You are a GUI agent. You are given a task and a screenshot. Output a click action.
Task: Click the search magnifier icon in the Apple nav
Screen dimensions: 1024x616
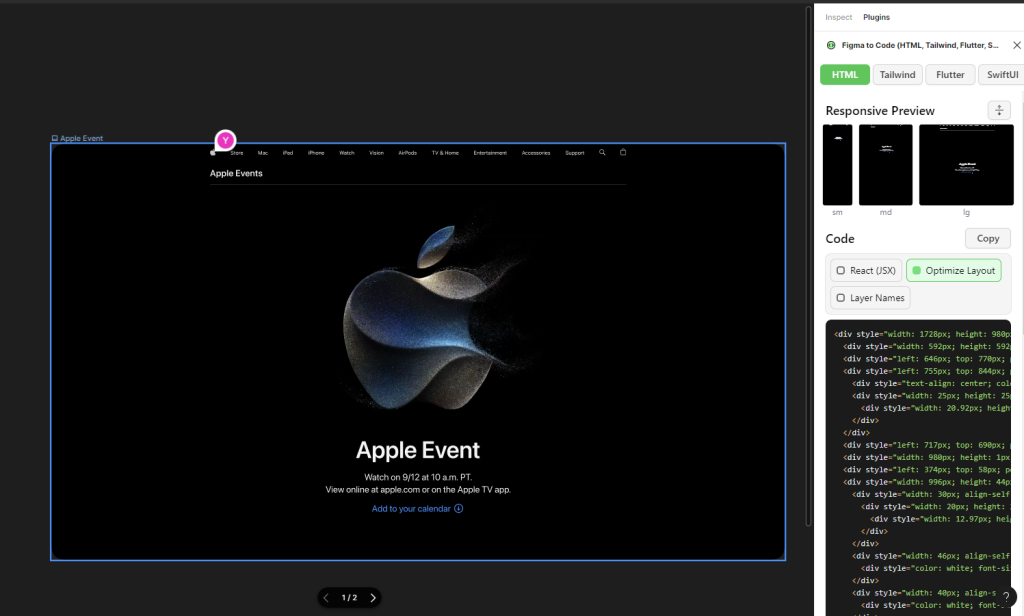pyautogui.click(x=602, y=153)
